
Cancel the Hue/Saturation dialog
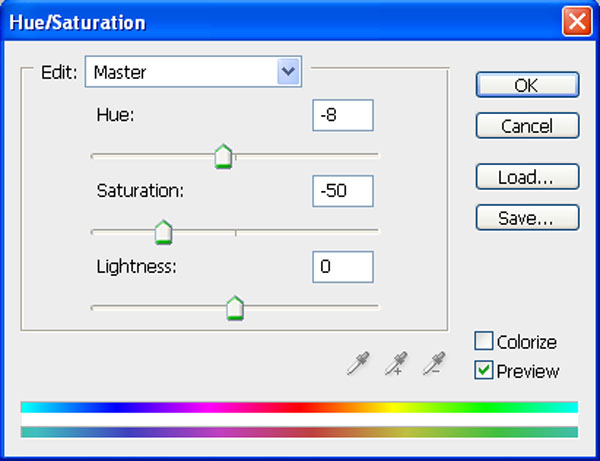[x=527, y=126]
